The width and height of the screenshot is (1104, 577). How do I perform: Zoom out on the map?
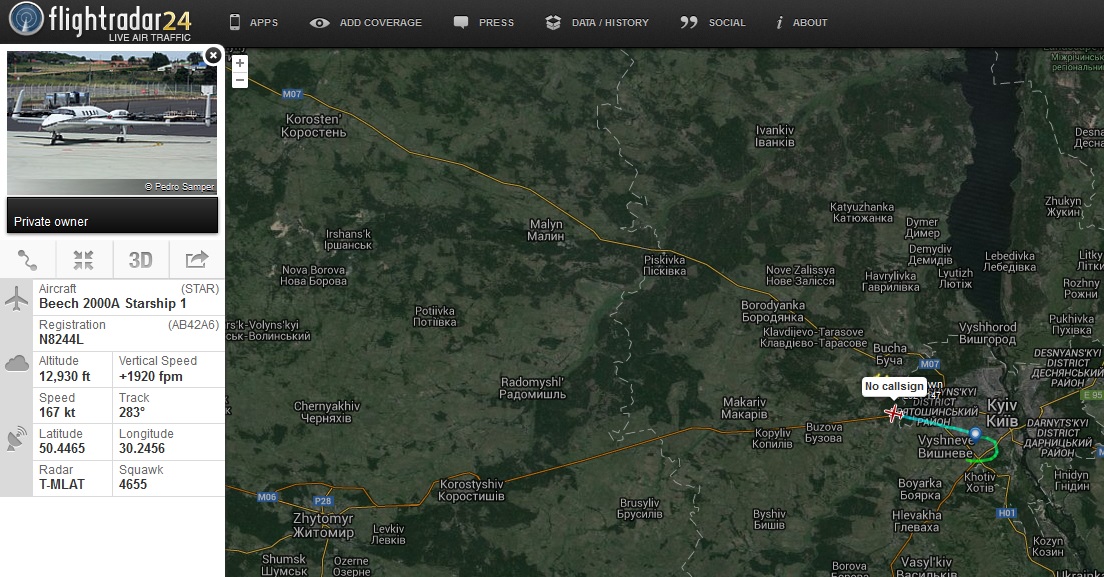[239, 80]
